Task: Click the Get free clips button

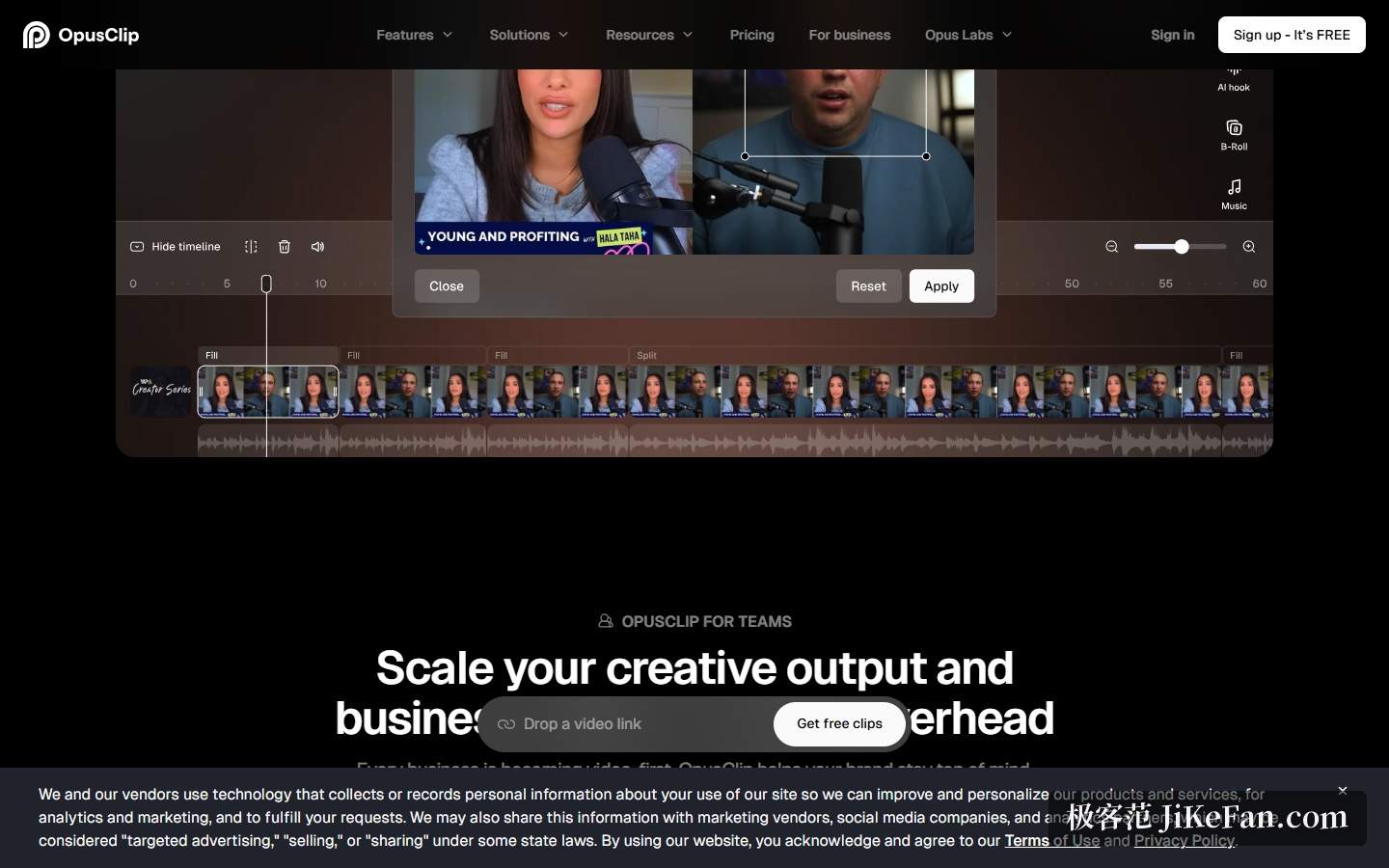Action: click(x=839, y=724)
